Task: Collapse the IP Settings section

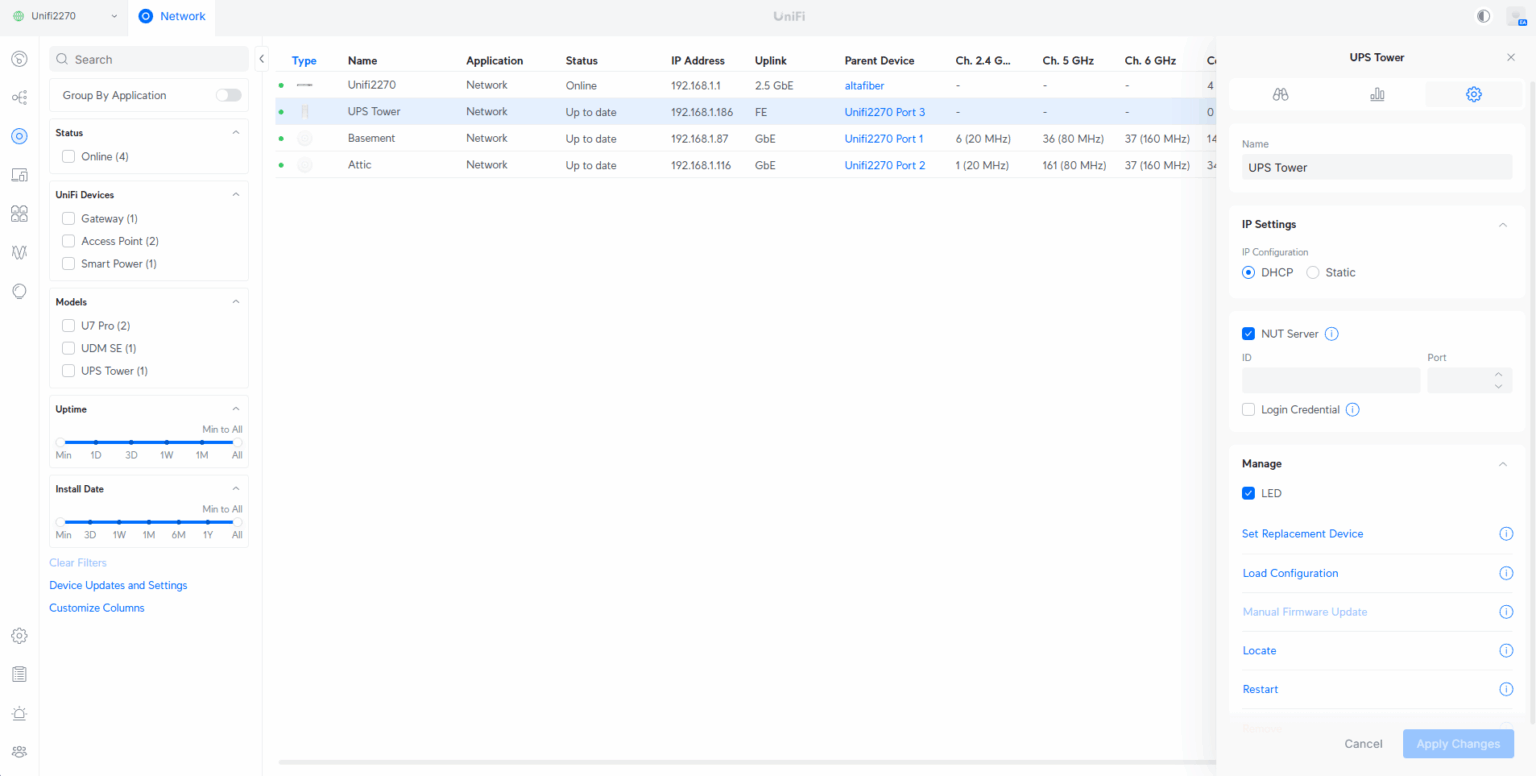Action: tap(1502, 224)
